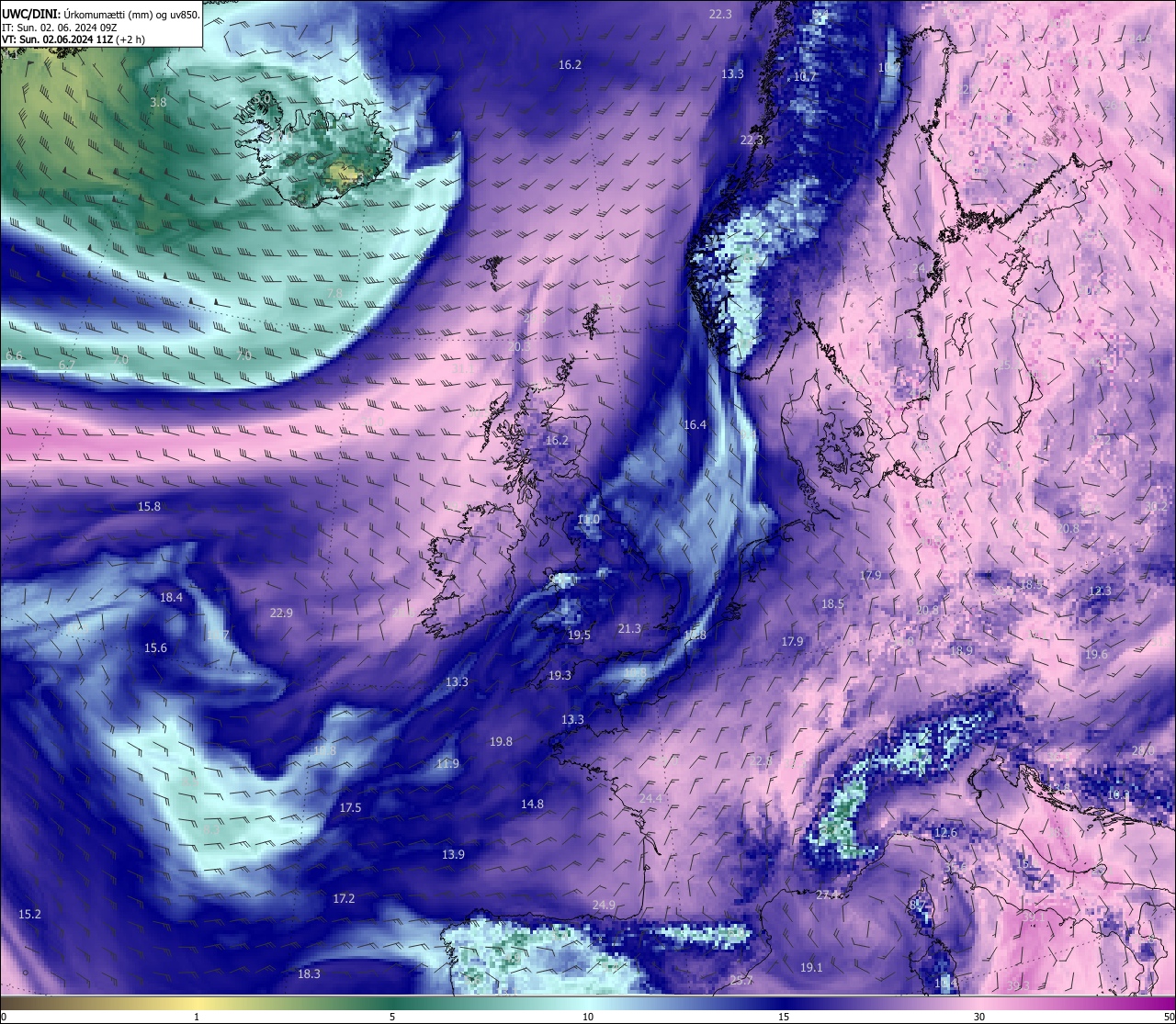Click the UWC/DINI Úrkomumætti title line
Image resolution: width=1176 pixels, height=1024 pixels.
(101, 14)
